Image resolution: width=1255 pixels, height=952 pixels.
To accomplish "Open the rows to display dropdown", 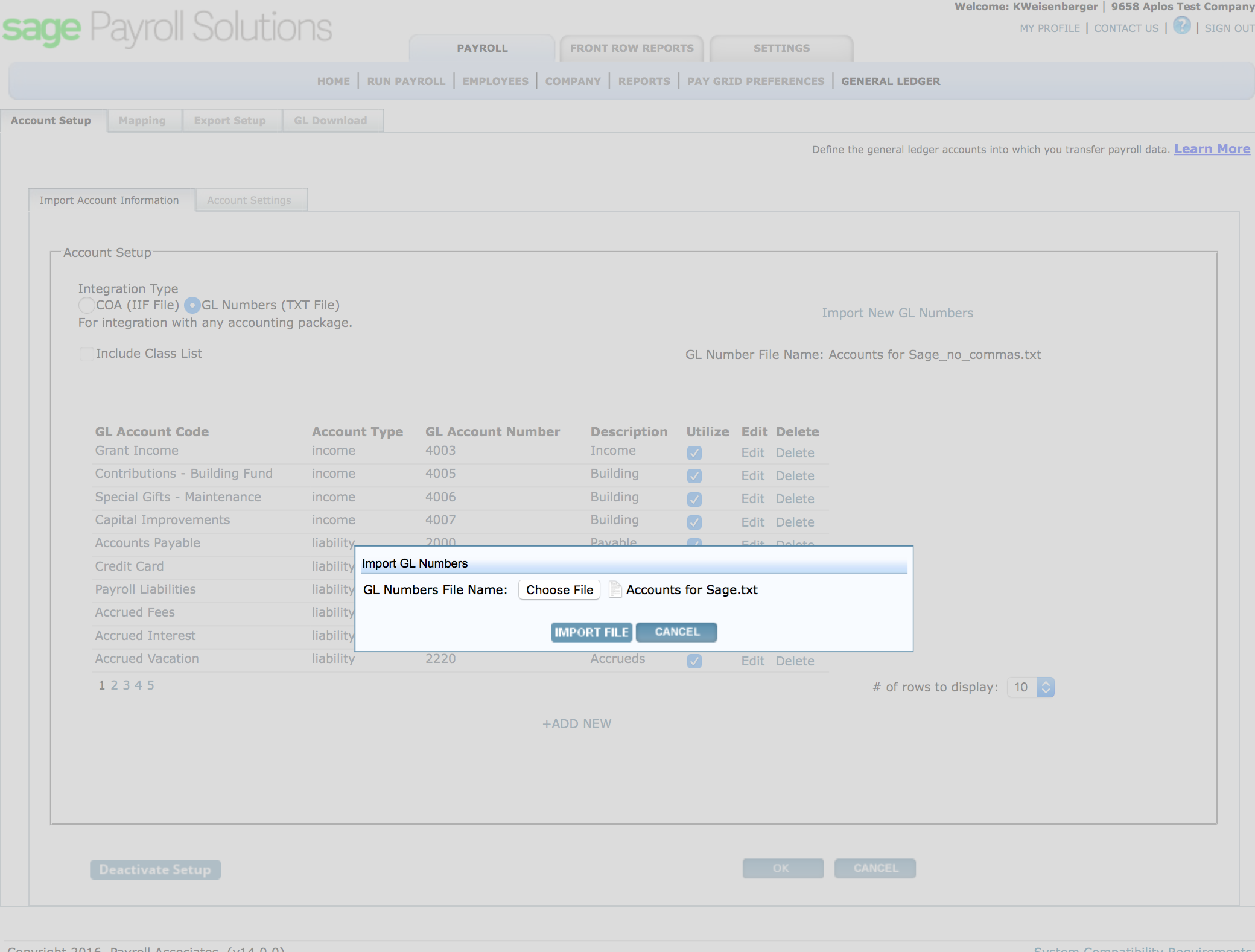I will tap(1031, 687).
